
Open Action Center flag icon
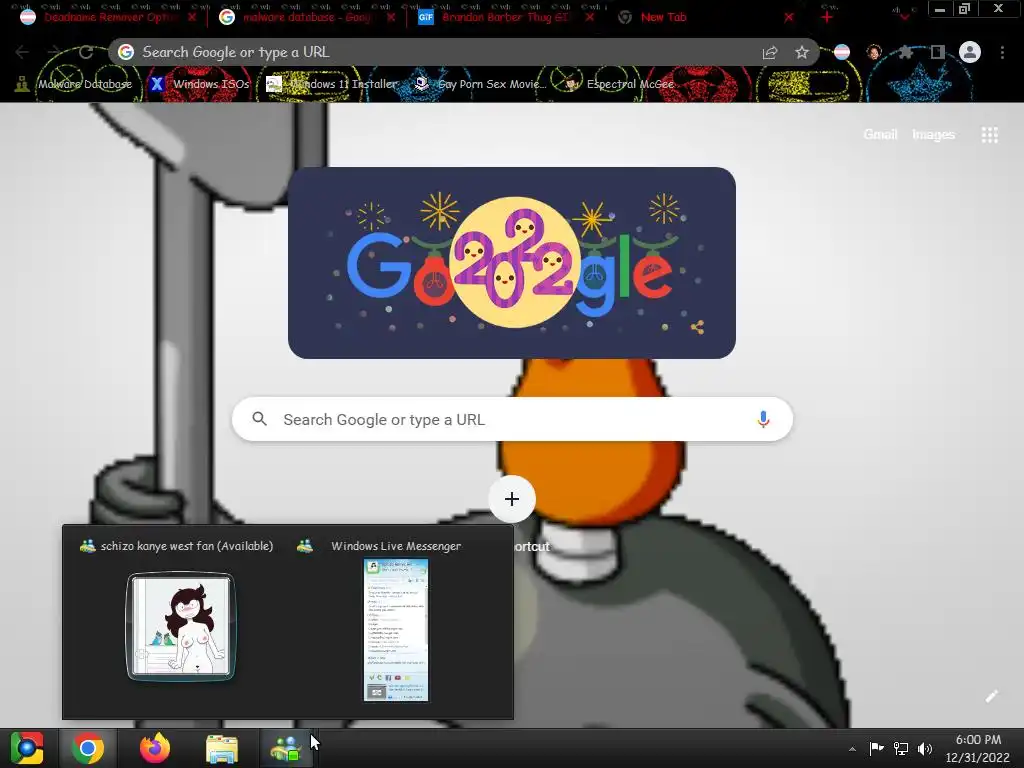[876, 749]
